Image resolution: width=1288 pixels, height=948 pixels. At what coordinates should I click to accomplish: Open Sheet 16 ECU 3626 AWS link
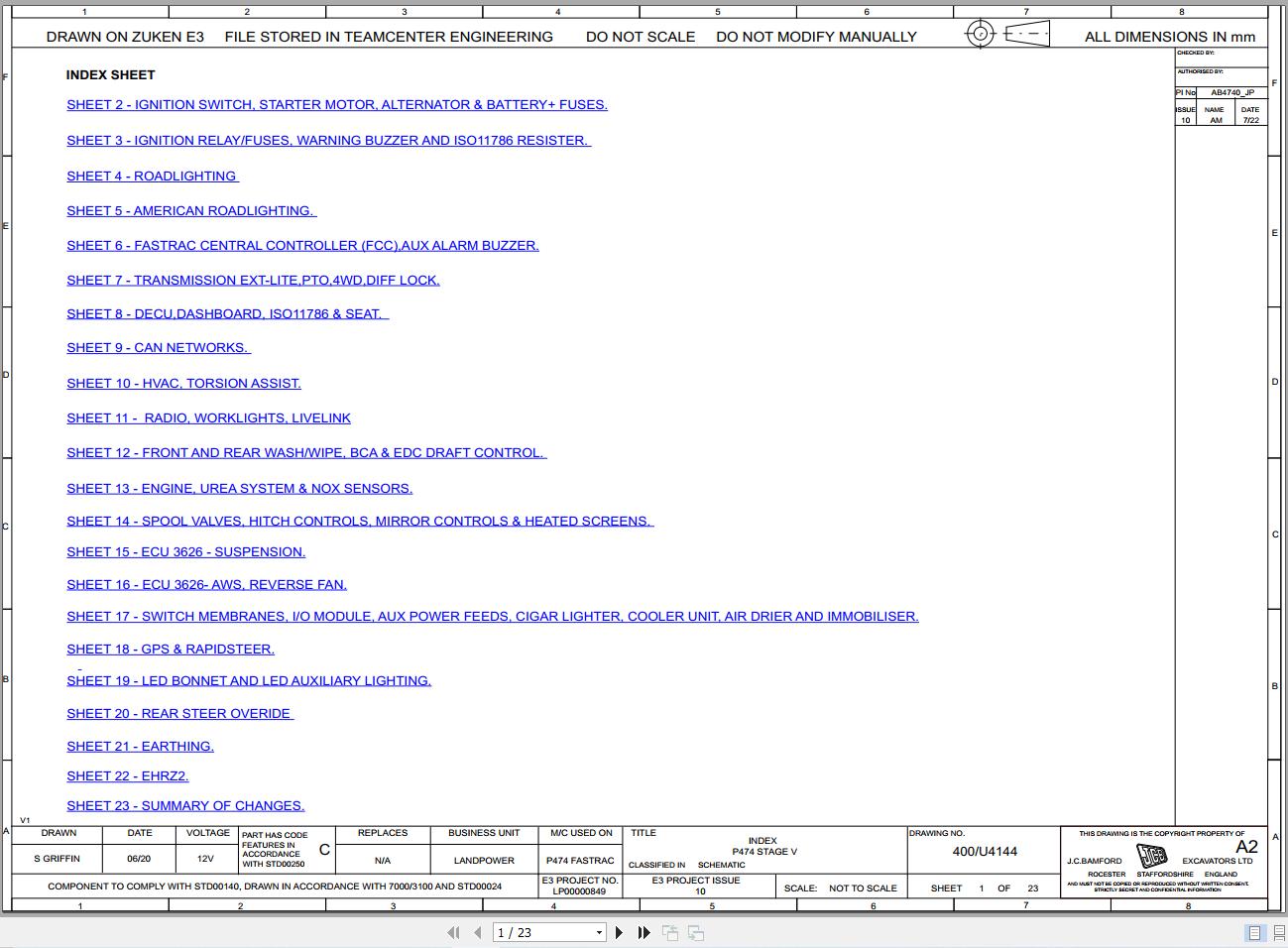[x=206, y=585]
